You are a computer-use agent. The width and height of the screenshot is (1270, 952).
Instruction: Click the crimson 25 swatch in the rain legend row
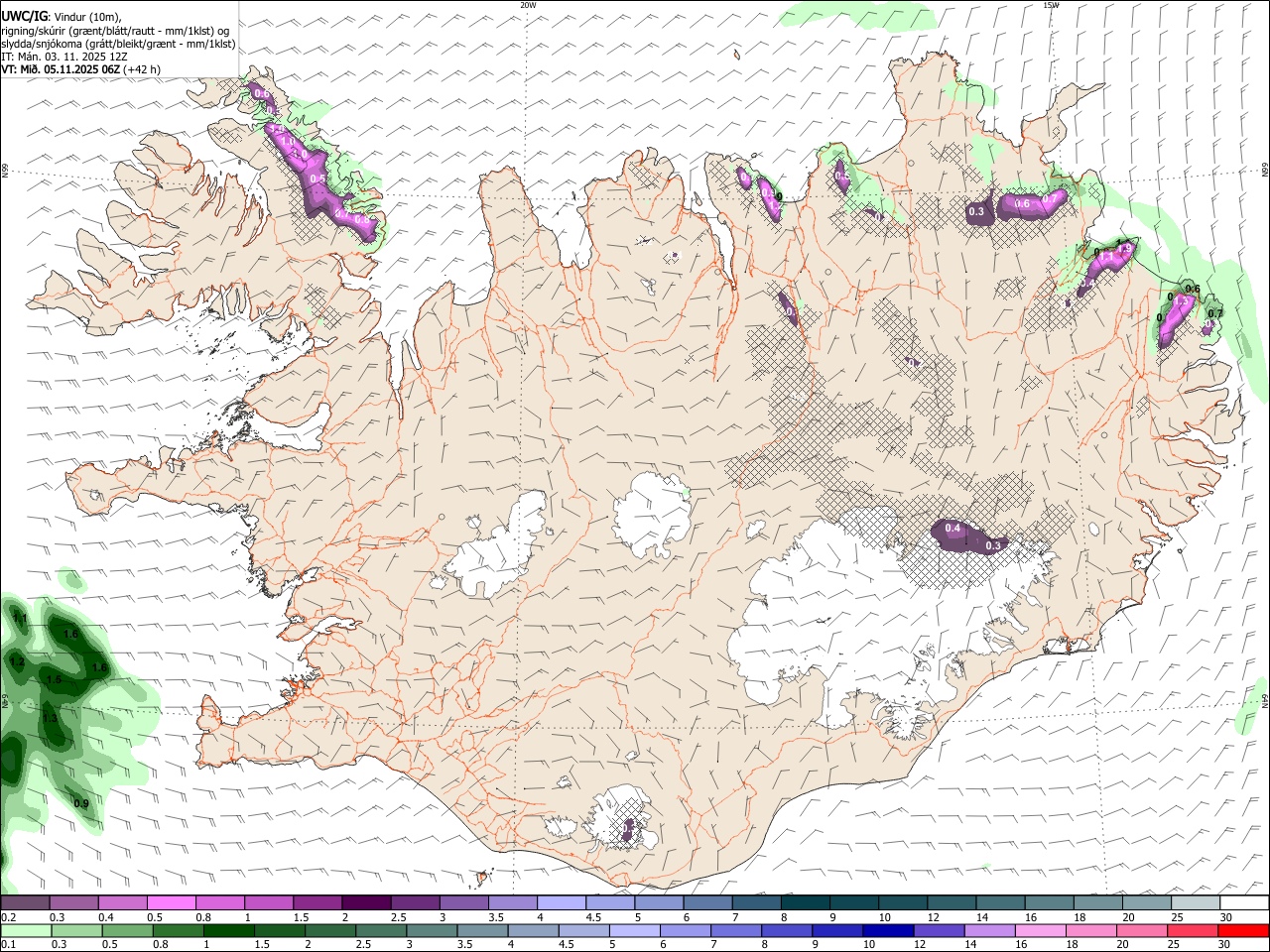click(1192, 931)
